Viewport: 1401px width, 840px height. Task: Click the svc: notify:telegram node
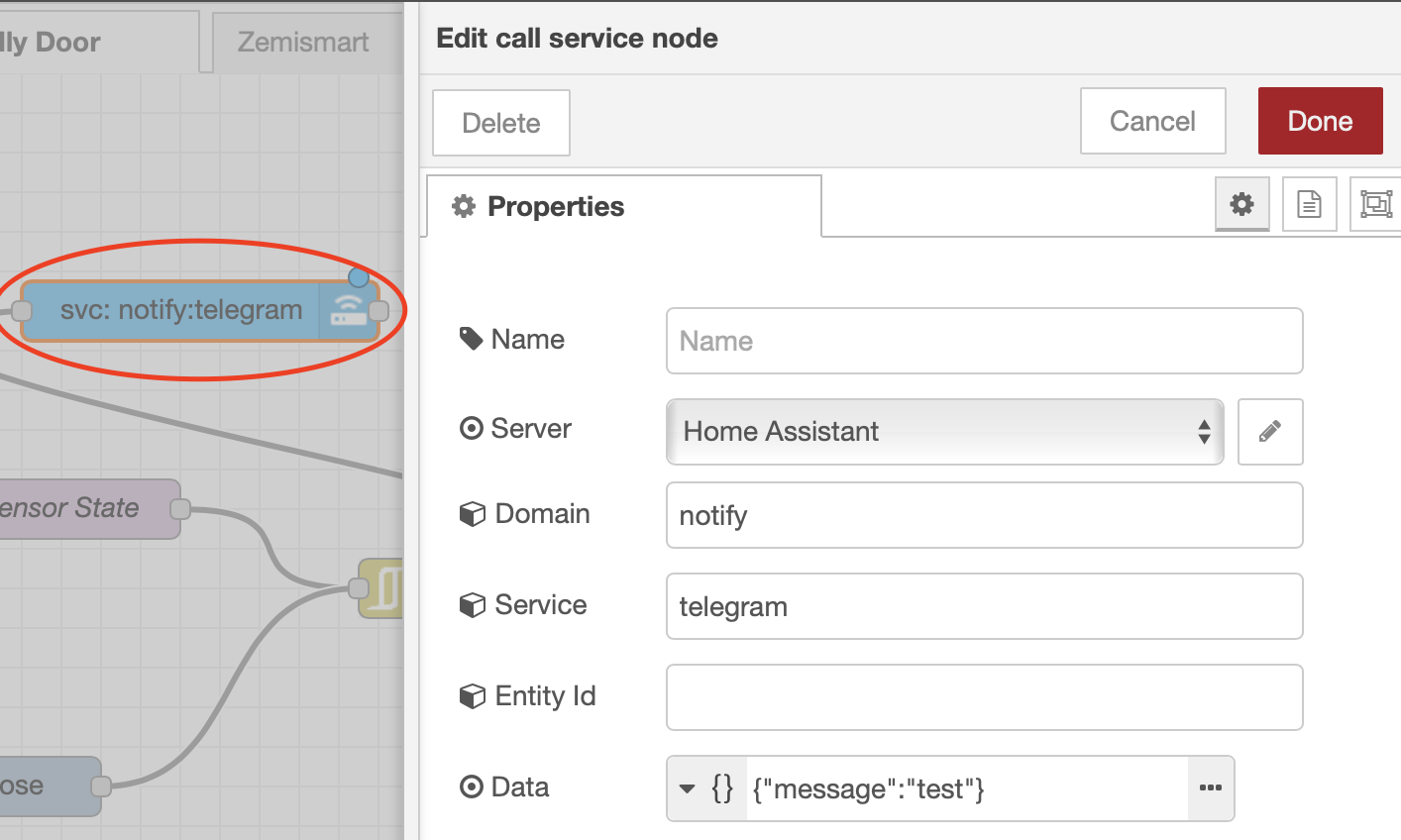pyautogui.click(x=180, y=310)
